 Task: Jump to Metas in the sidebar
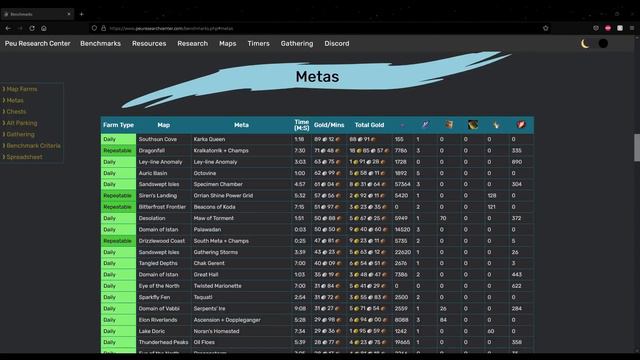pos(15,100)
